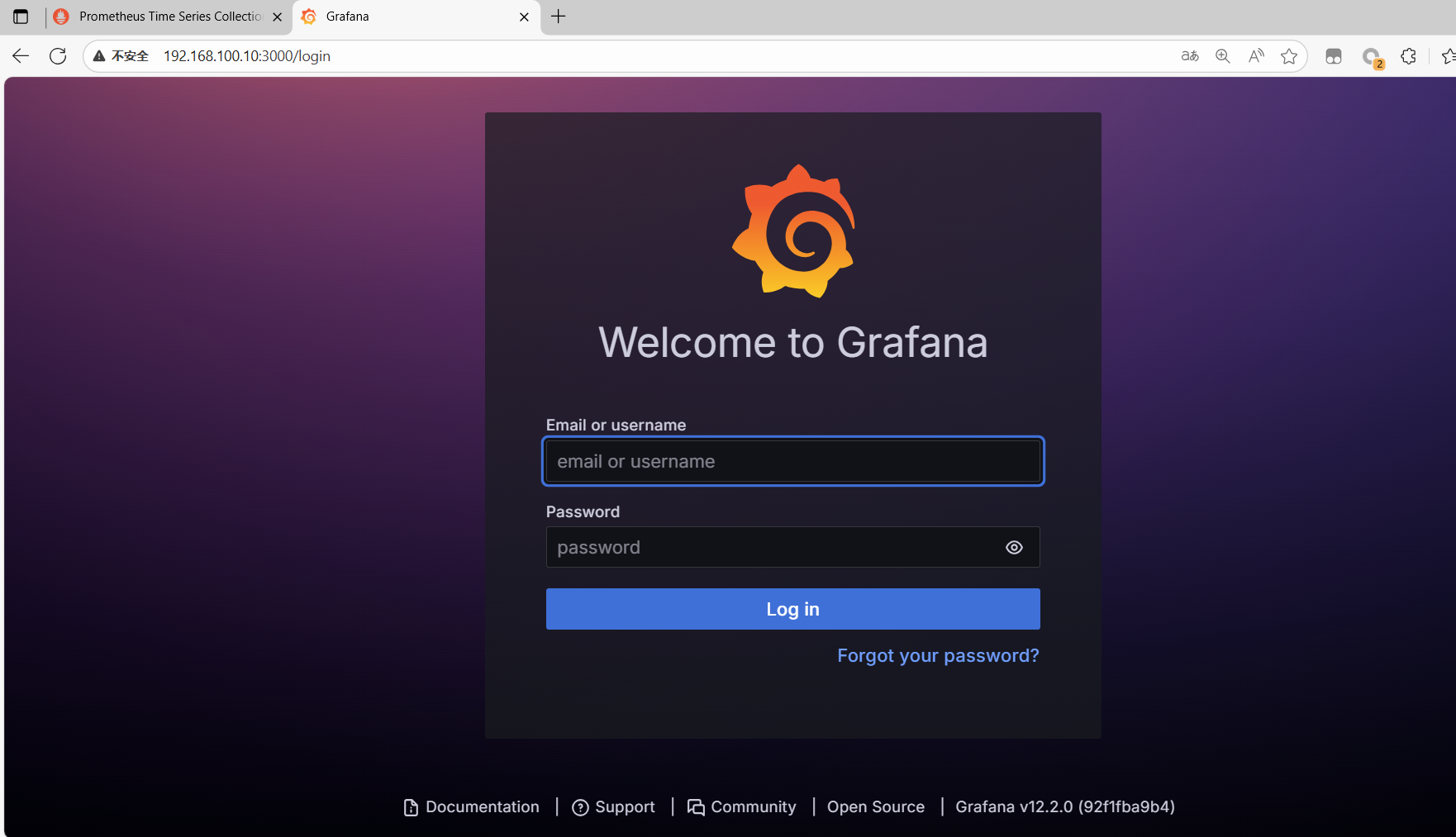Open split screen toolbar icon
1456x837 pixels.
[1334, 56]
